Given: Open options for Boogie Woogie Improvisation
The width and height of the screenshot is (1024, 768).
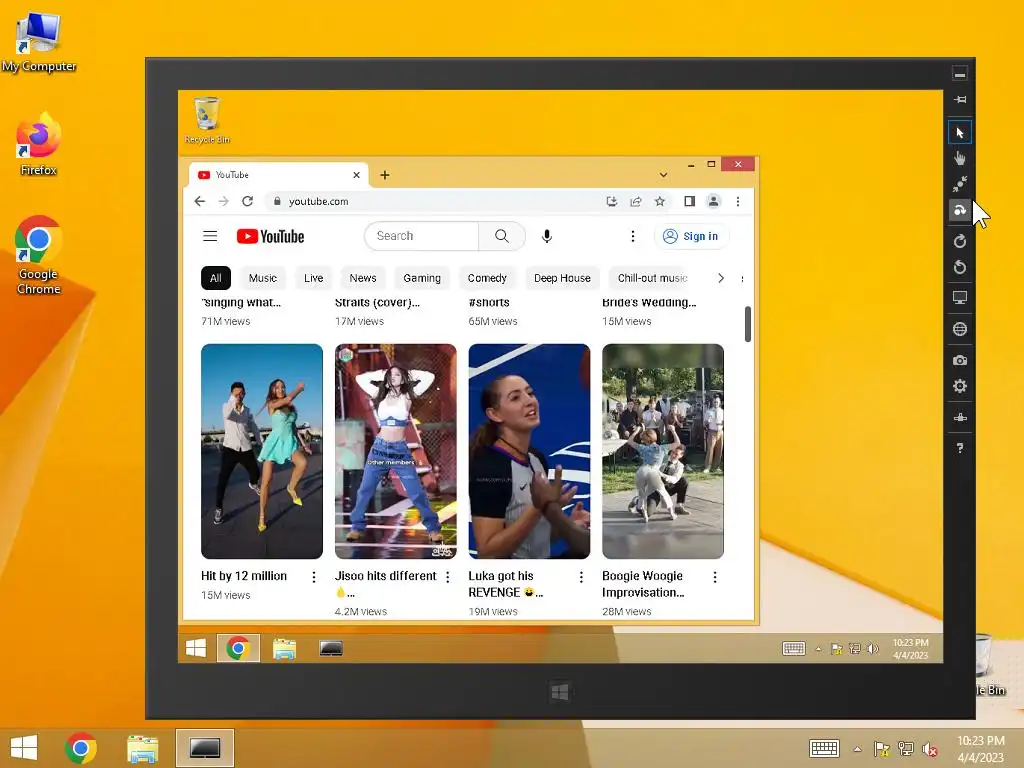Looking at the screenshot, I should pyautogui.click(x=715, y=577).
